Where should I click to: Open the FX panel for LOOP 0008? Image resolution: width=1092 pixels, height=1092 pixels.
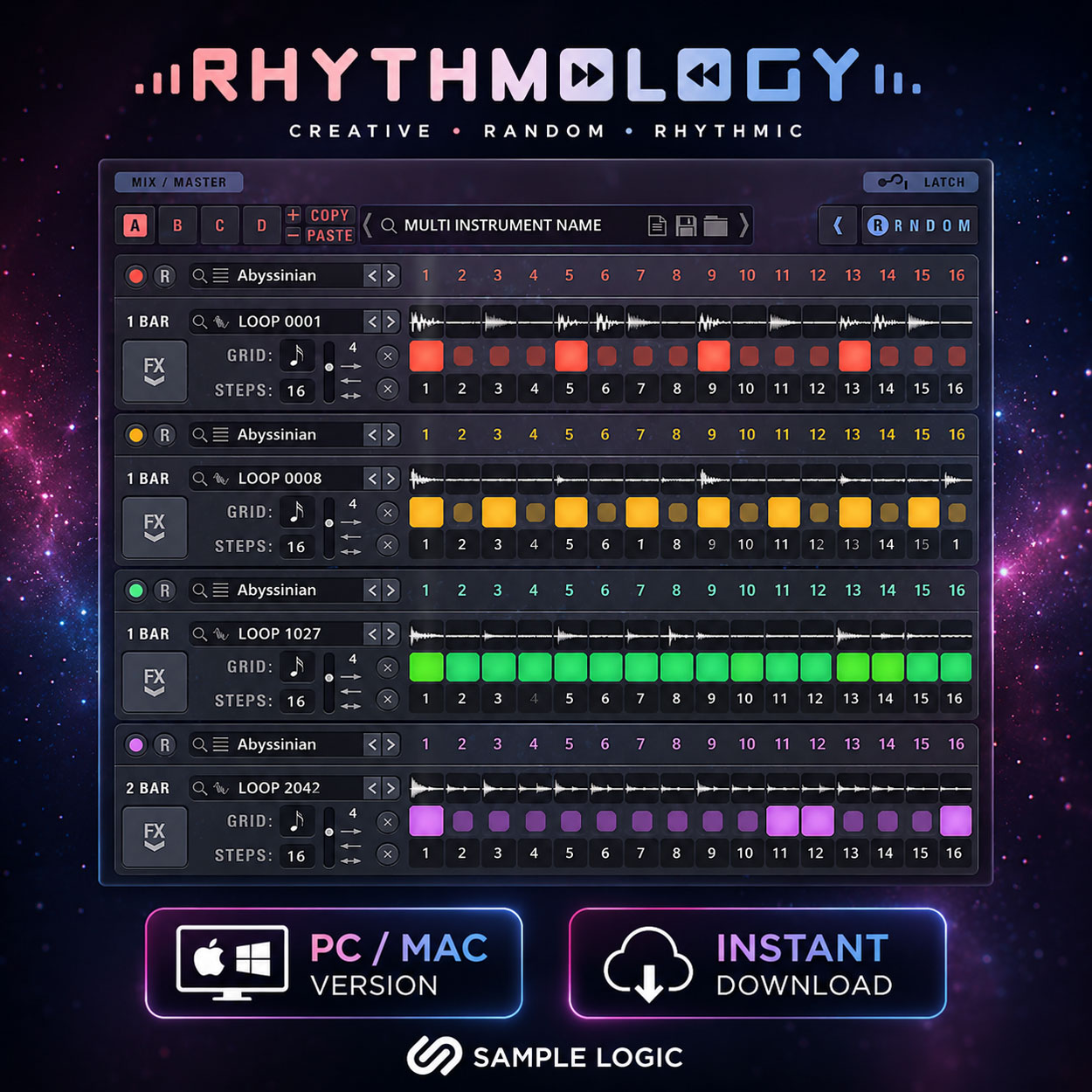tap(155, 527)
